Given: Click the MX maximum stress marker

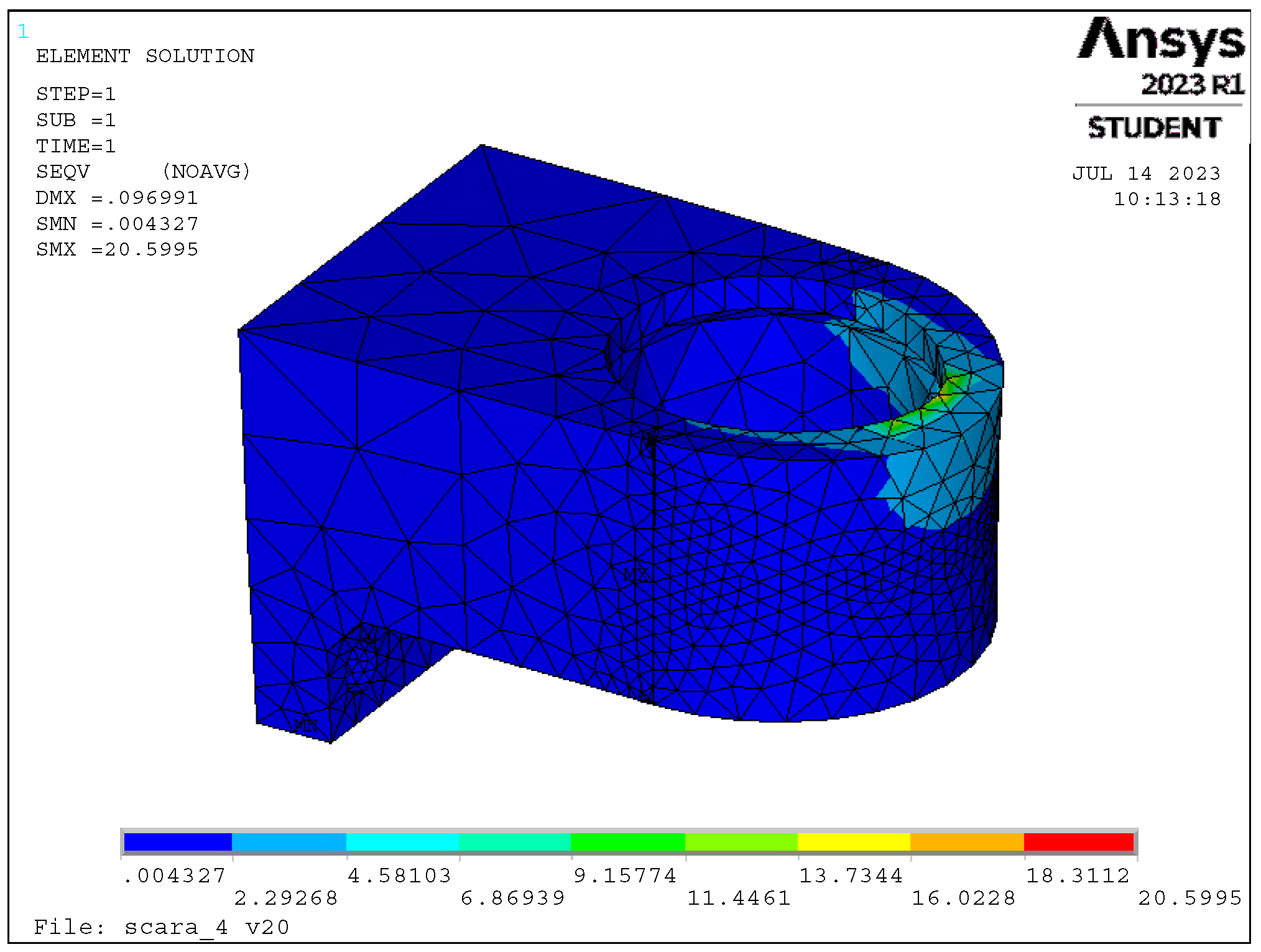Looking at the screenshot, I should pos(635,574).
